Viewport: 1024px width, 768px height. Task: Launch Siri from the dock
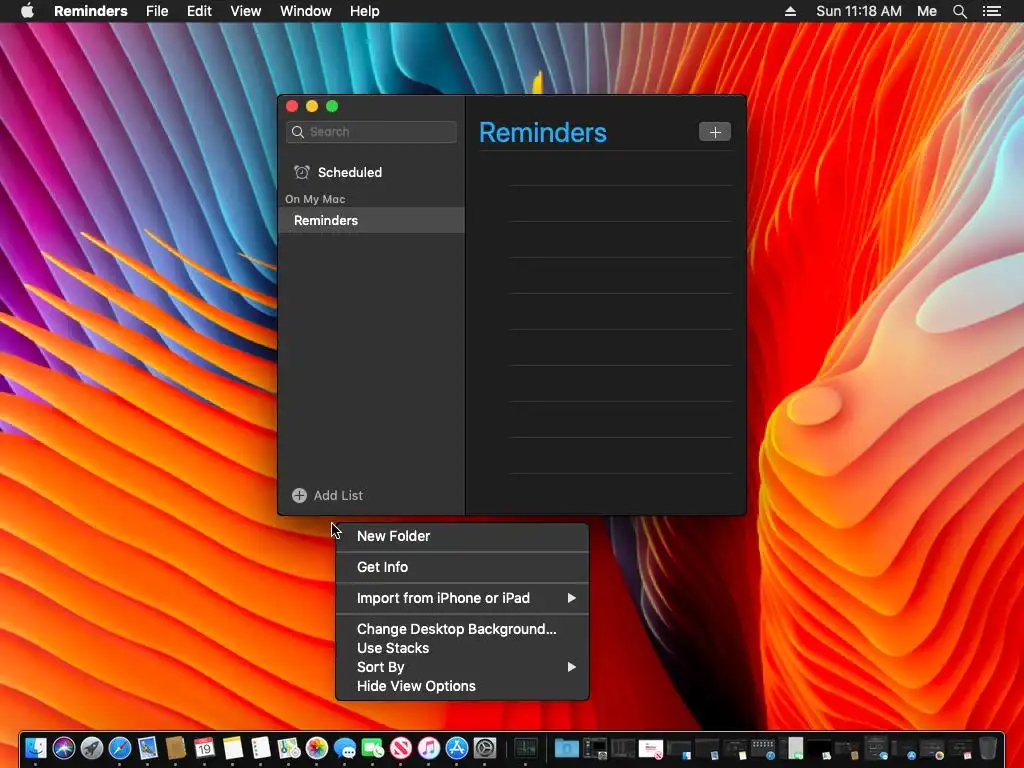coord(64,748)
